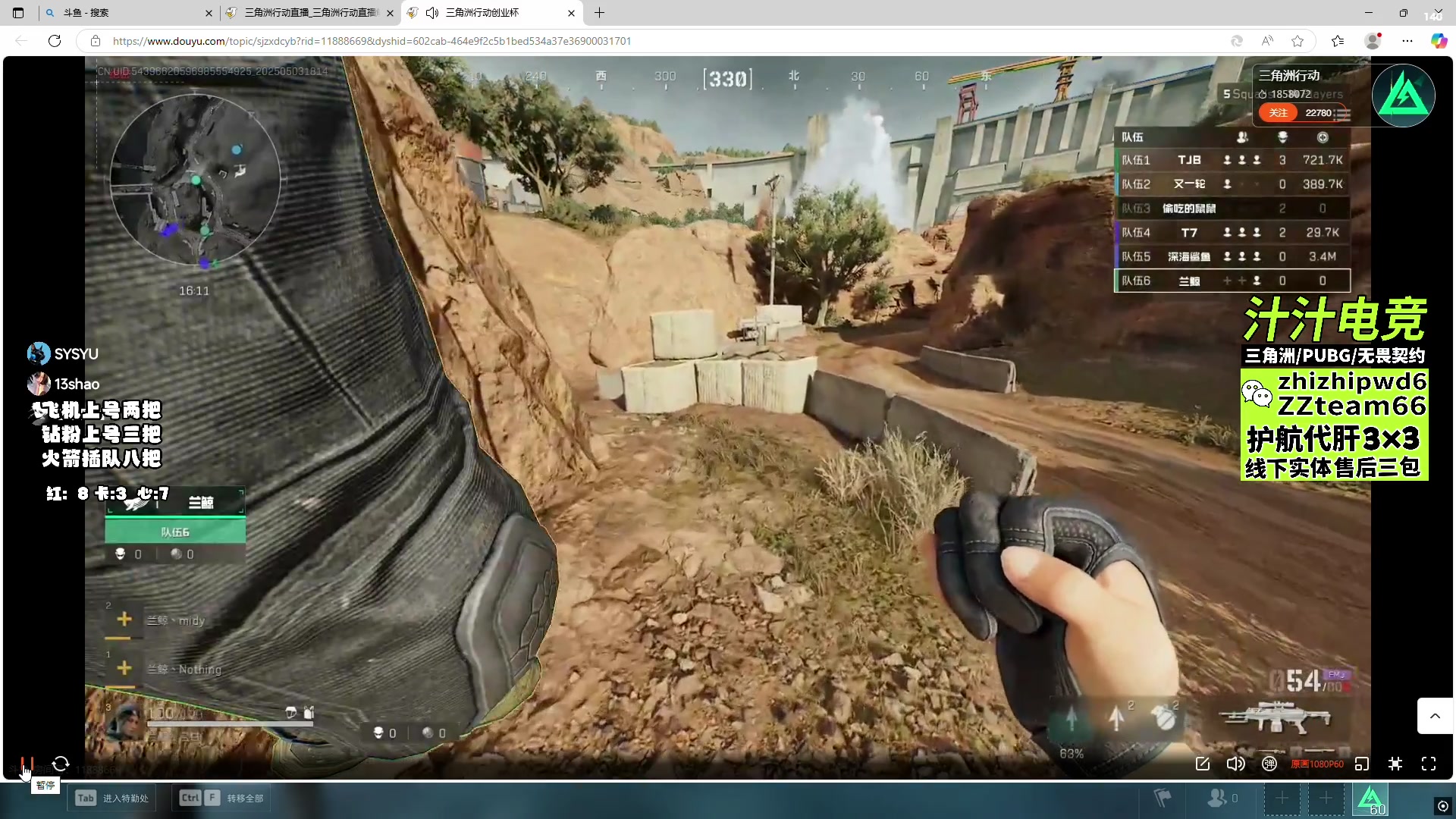The height and width of the screenshot is (819, 1456).
Task: Click the friends count icon
Action: click(x=1222, y=798)
